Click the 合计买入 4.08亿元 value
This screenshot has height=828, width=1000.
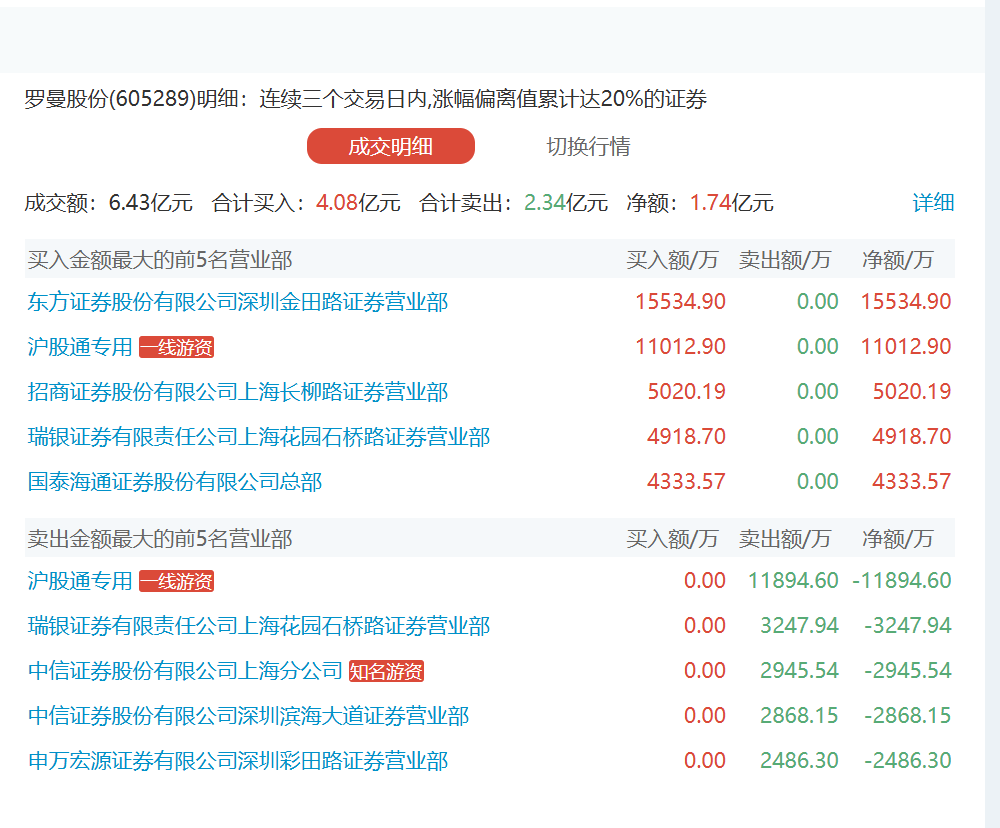pyautogui.click(x=358, y=203)
